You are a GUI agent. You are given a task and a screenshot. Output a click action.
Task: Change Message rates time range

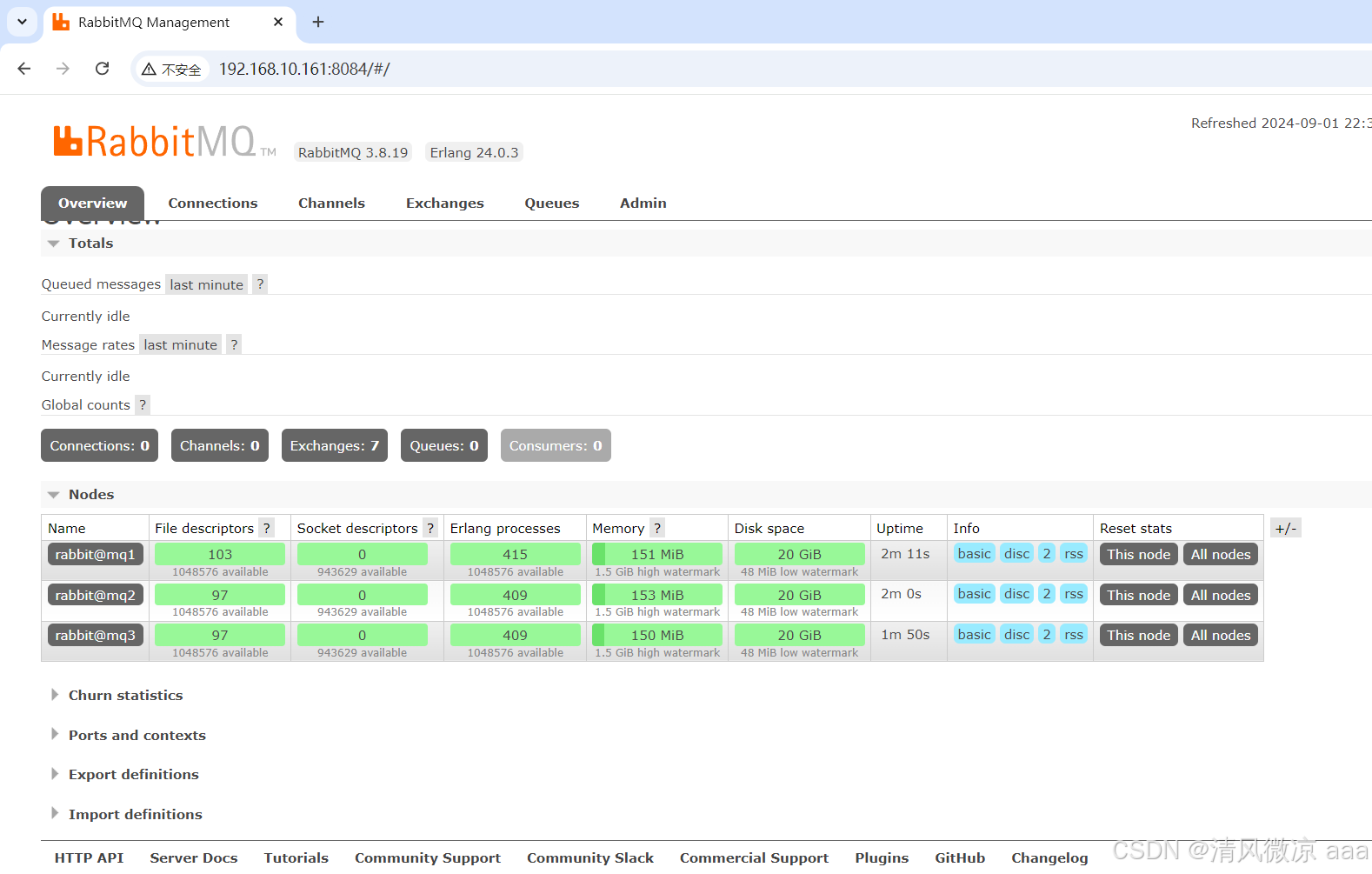coord(181,344)
